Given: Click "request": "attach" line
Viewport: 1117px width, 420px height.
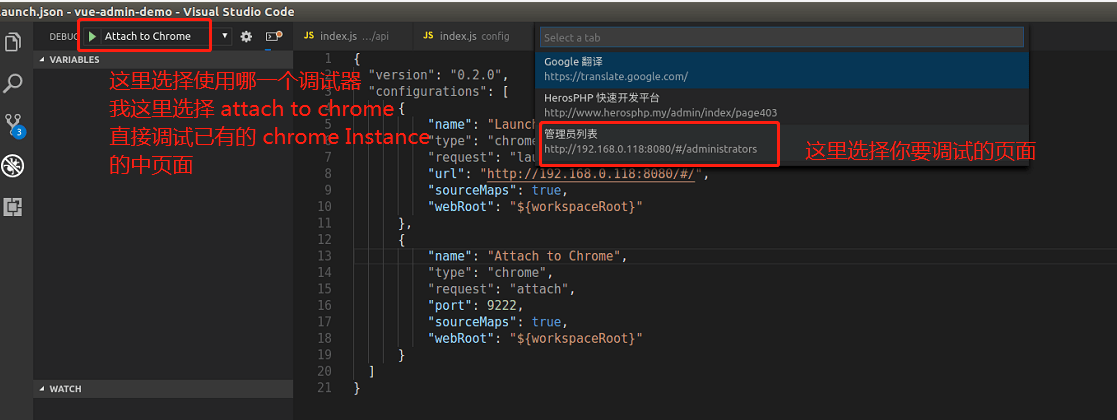Looking at the screenshot, I should tap(501, 289).
